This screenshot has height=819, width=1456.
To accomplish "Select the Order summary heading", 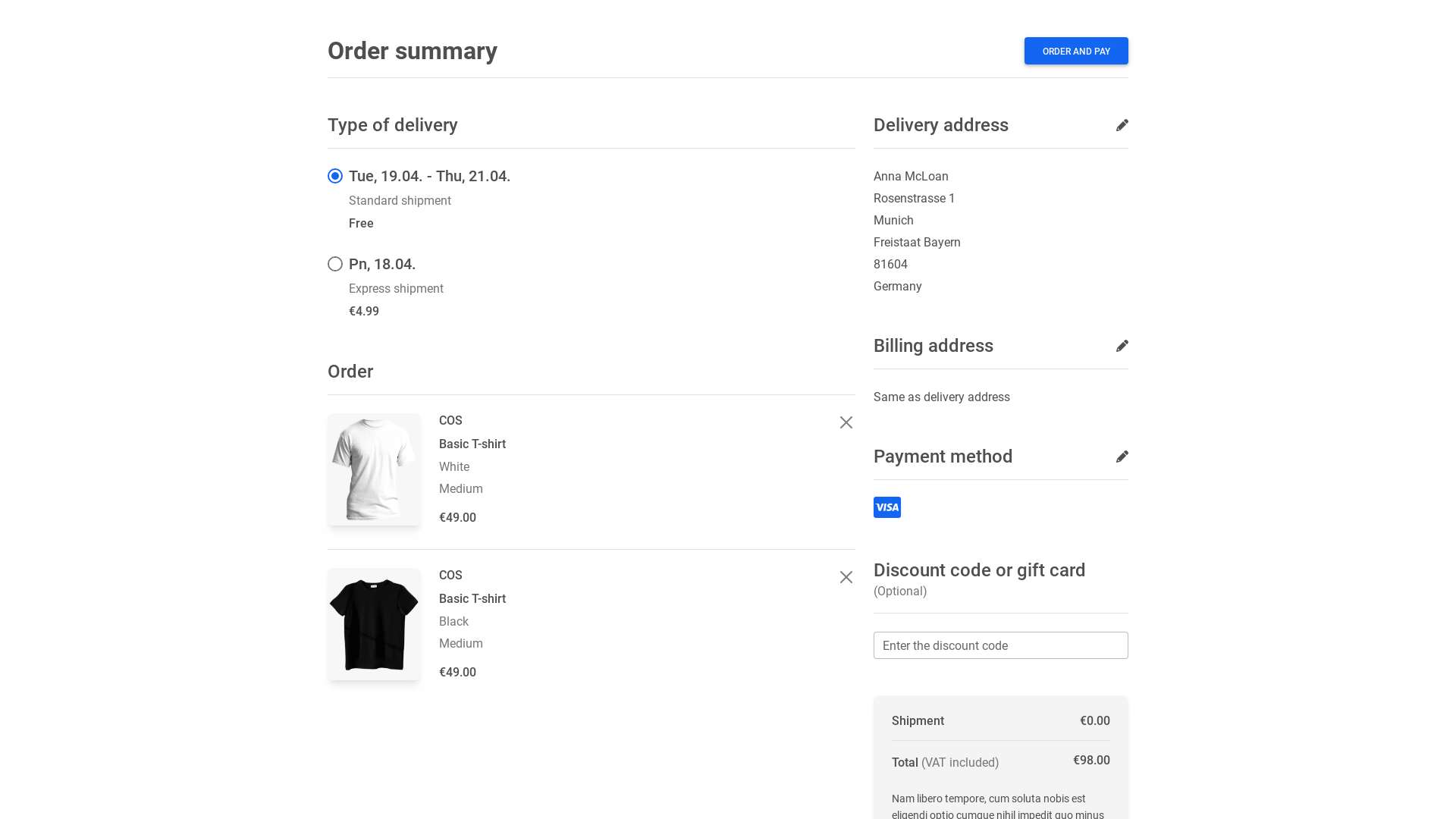I will [x=412, y=51].
